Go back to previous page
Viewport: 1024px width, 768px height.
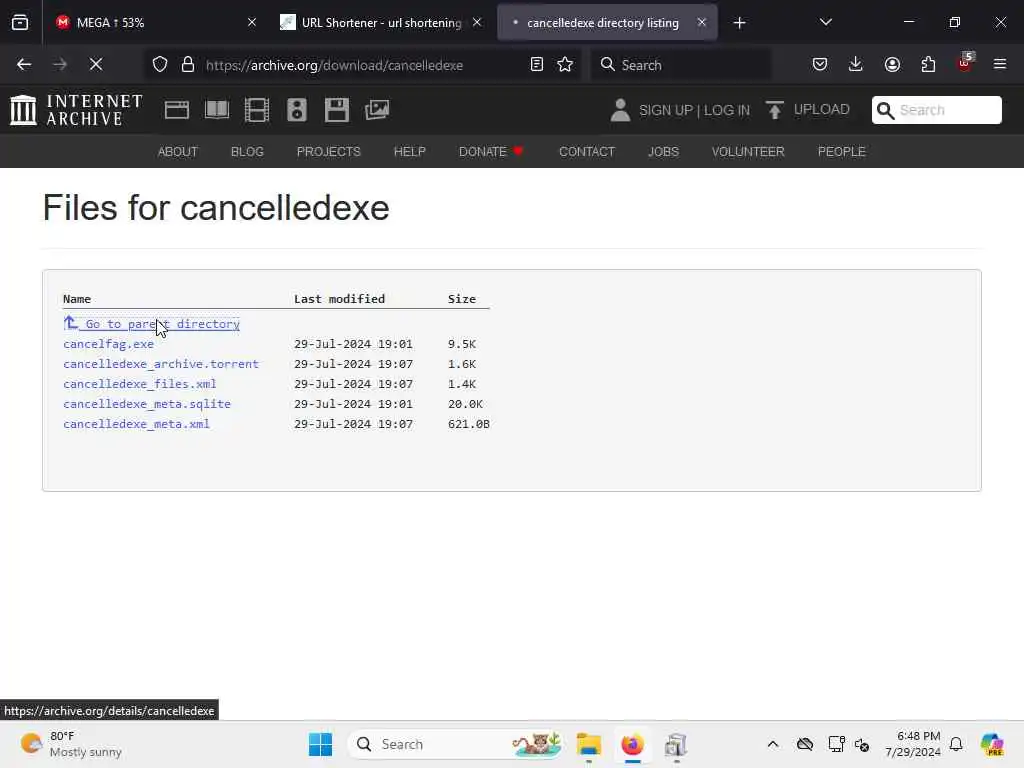pos(24,65)
